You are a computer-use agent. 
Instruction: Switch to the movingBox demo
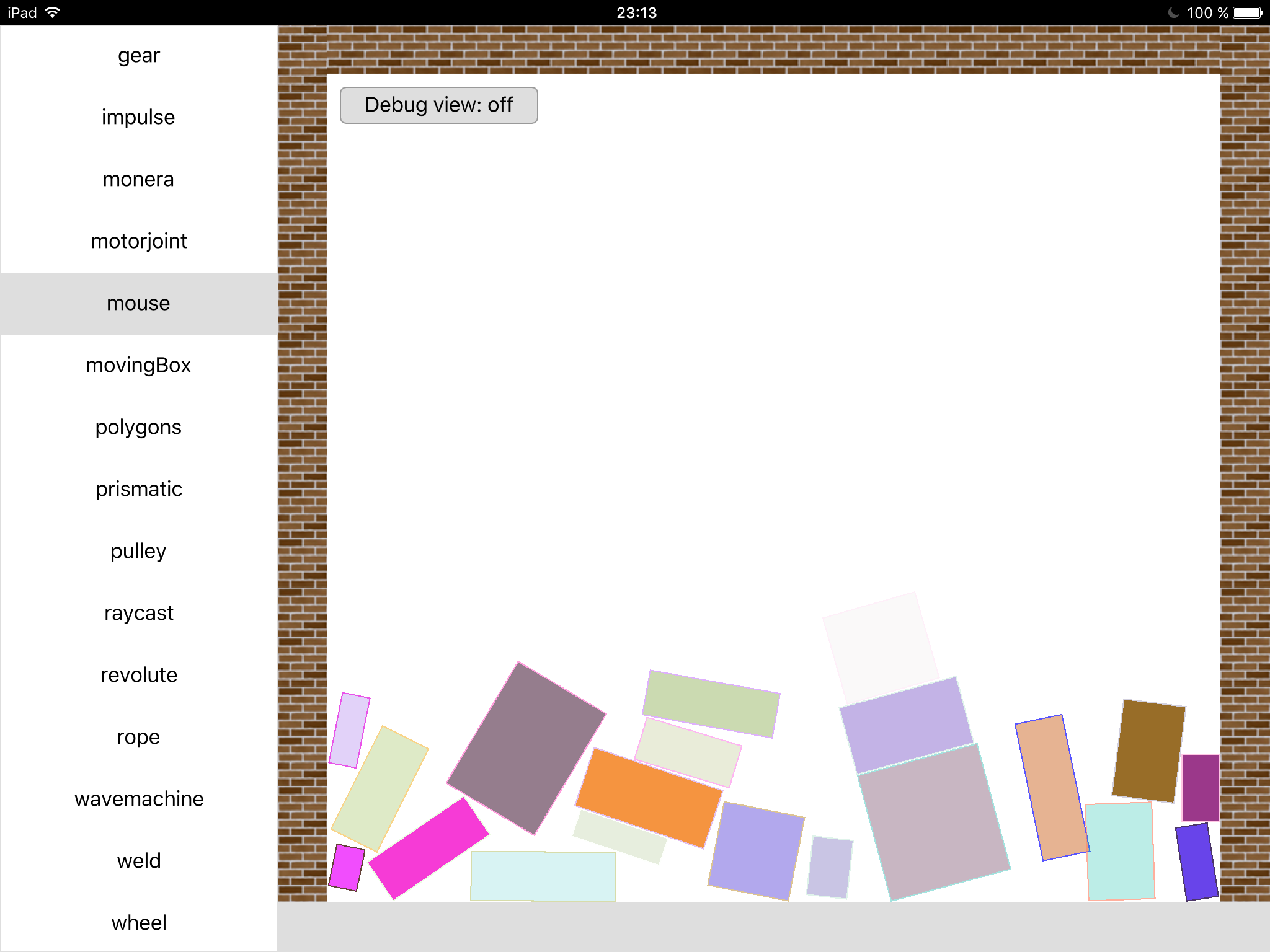pyautogui.click(x=139, y=365)
